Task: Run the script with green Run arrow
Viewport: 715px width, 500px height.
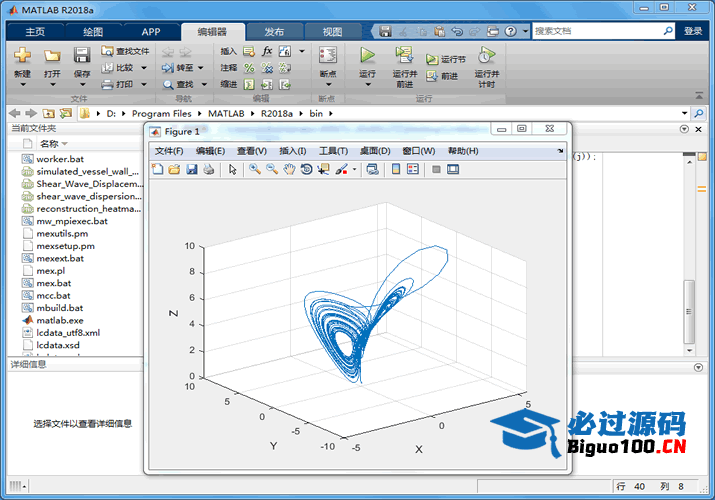Action: click(367, 55)
